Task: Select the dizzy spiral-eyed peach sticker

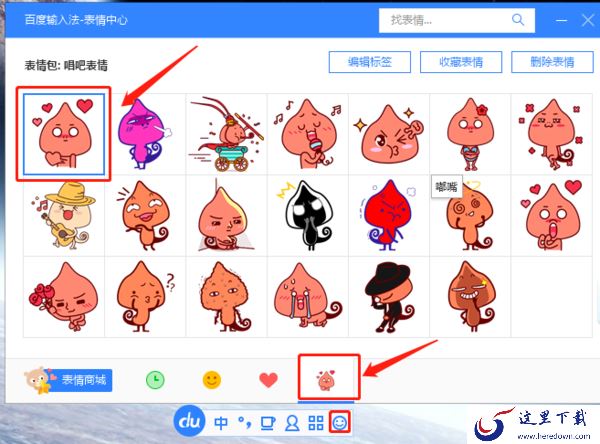Action: point(470,215)
